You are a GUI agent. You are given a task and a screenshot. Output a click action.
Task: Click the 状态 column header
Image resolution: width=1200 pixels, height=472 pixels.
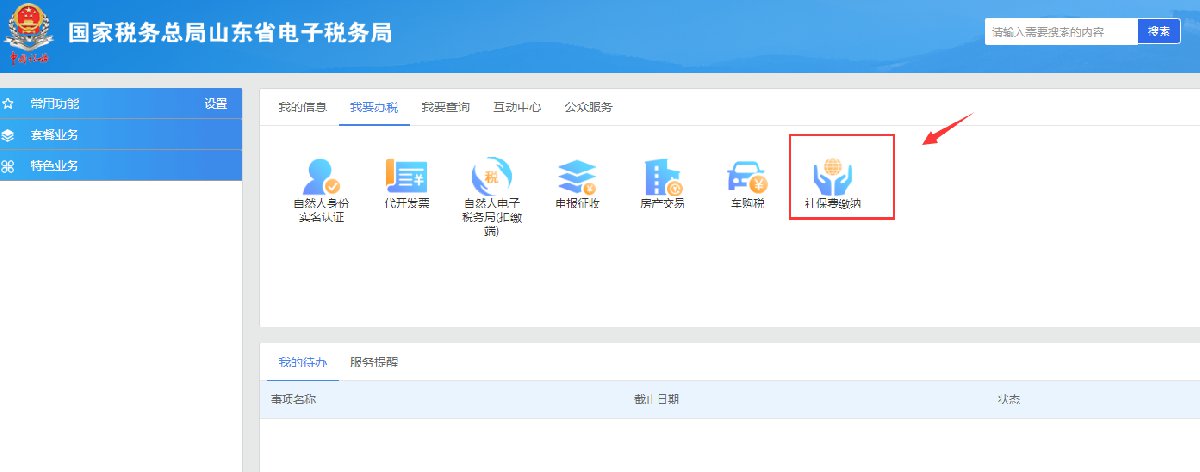(1008, 400)
